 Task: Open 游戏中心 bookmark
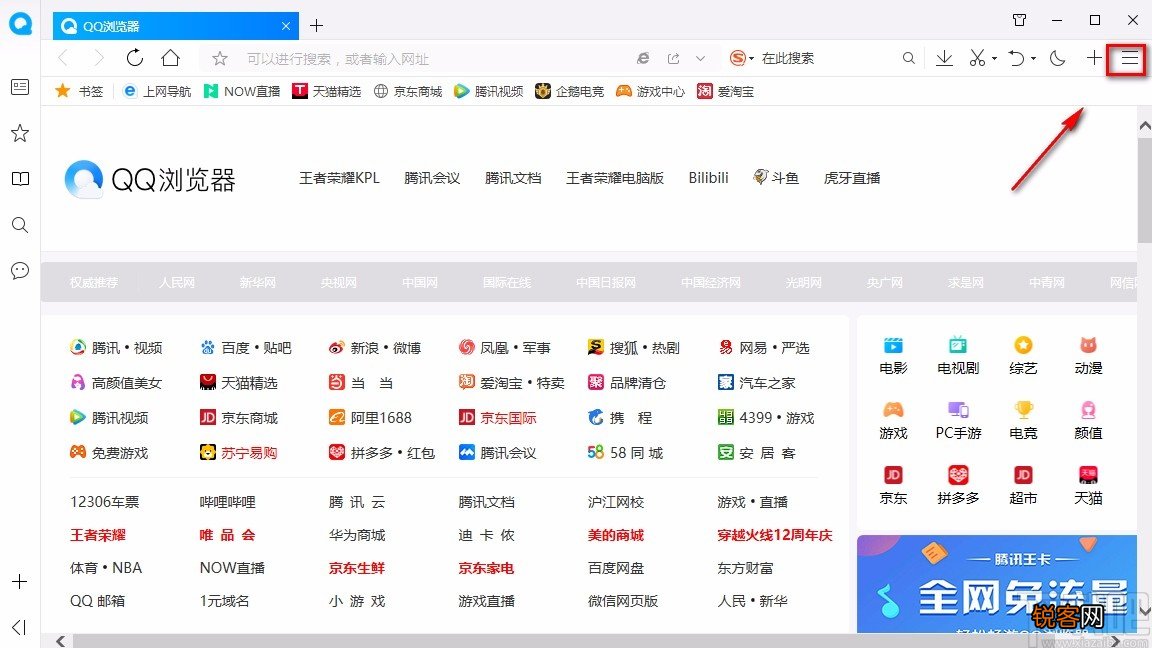pyautogui.click(x=650, y=91)
